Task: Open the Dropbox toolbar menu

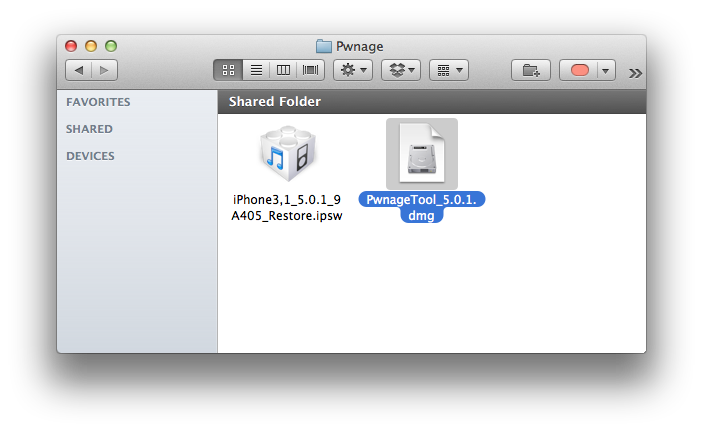Action: [x=400, y=70]
